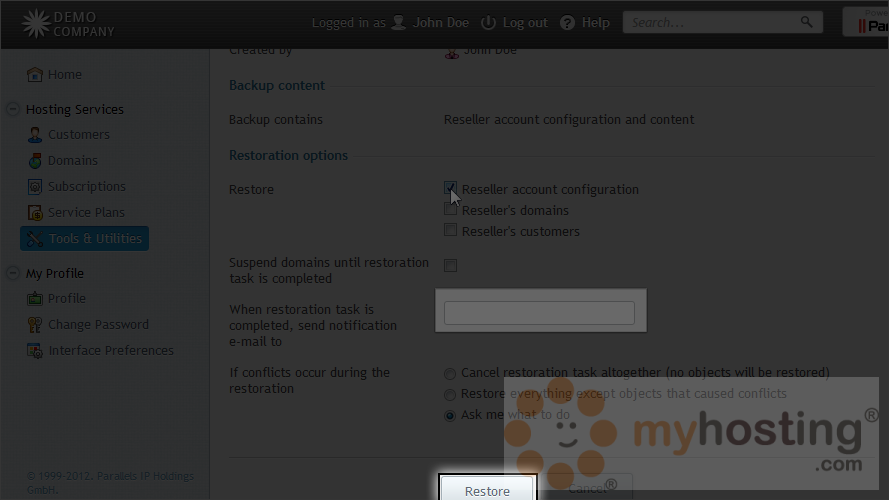
Task: Open Customers in the sidebar
Action: point(79,134)
